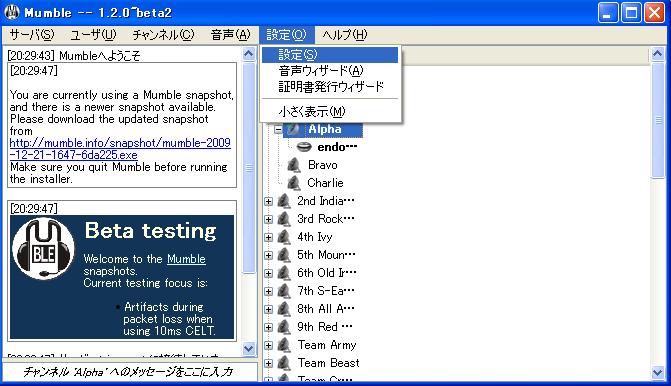Click the 6th Old channel icon

click(x=284, y=273)
